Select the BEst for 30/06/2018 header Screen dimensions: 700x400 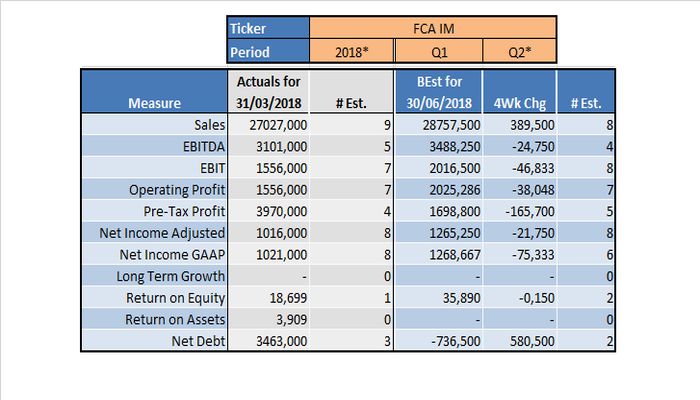point(439,92)
